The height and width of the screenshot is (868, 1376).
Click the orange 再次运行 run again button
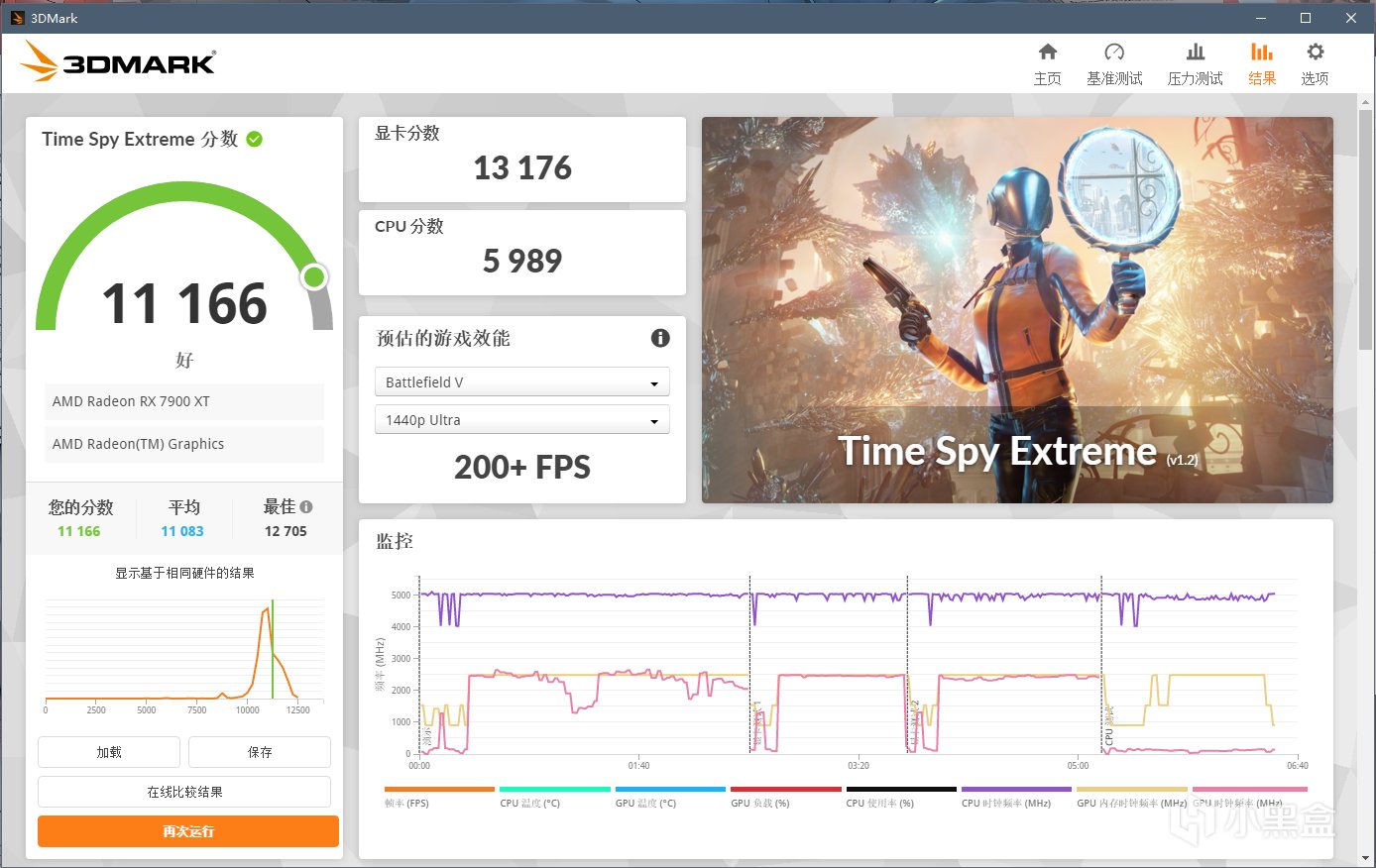tap(188, 831)
